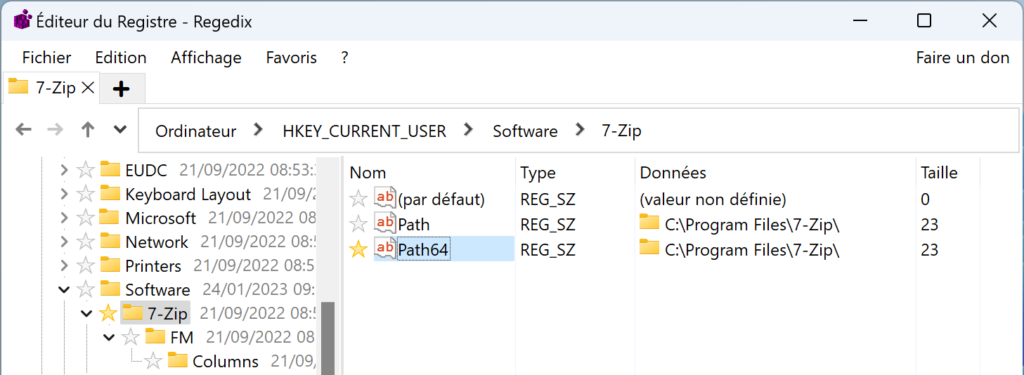This screenshot has width=1024, height=375.
Task: Open the Favoris menu
Action: click(291, 57)
